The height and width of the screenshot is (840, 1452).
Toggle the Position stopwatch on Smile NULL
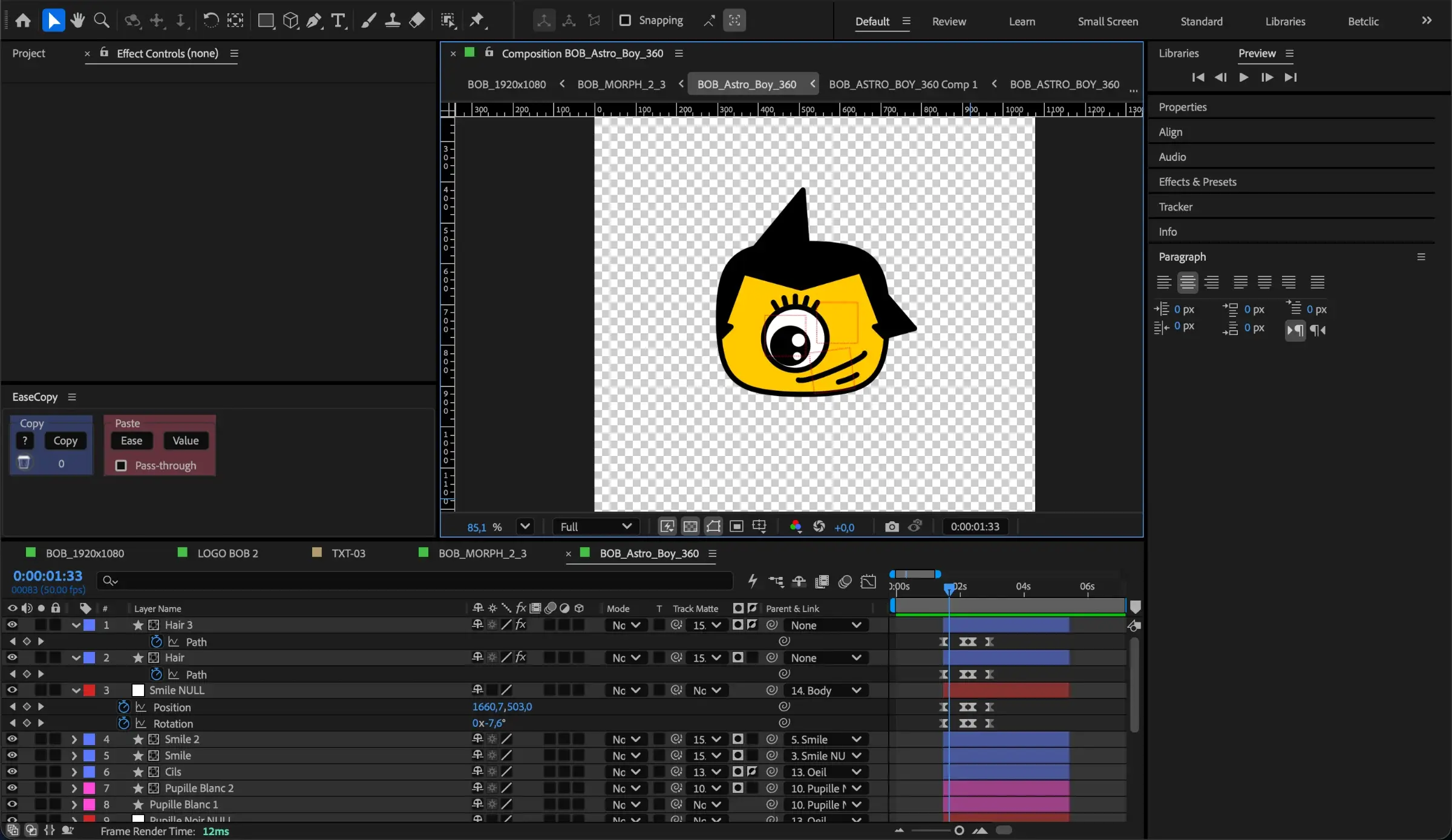pos(124,707)
